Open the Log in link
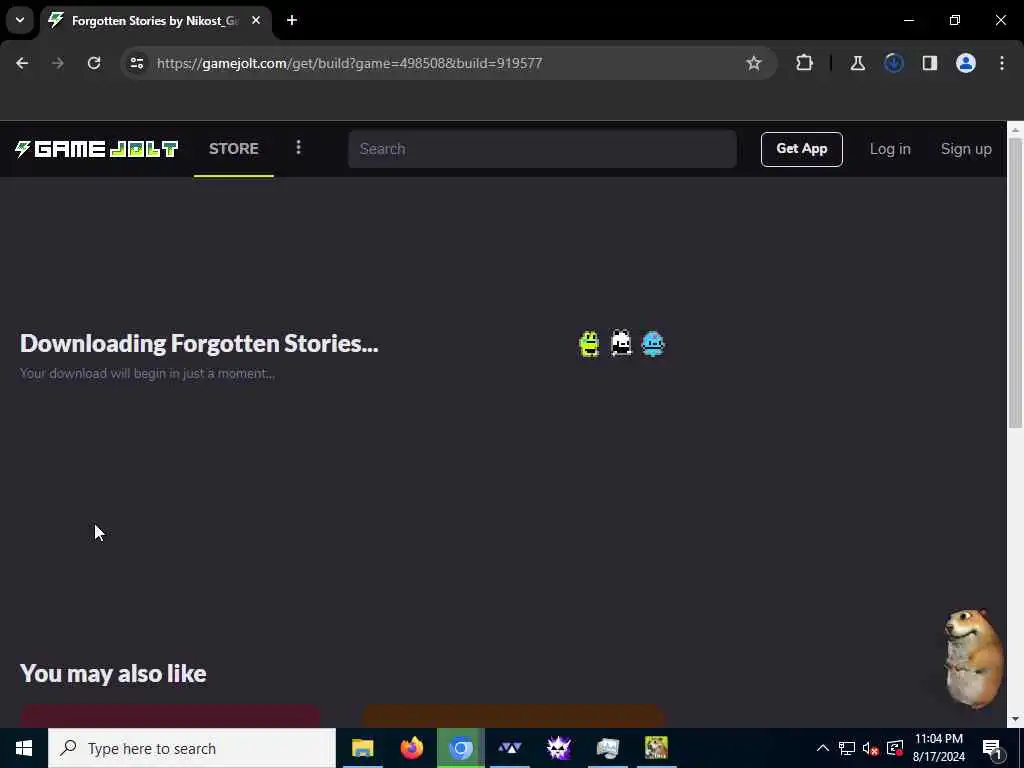Image resolution: width=1024 pixels, height=768 pixels. [x=889, y=149]
